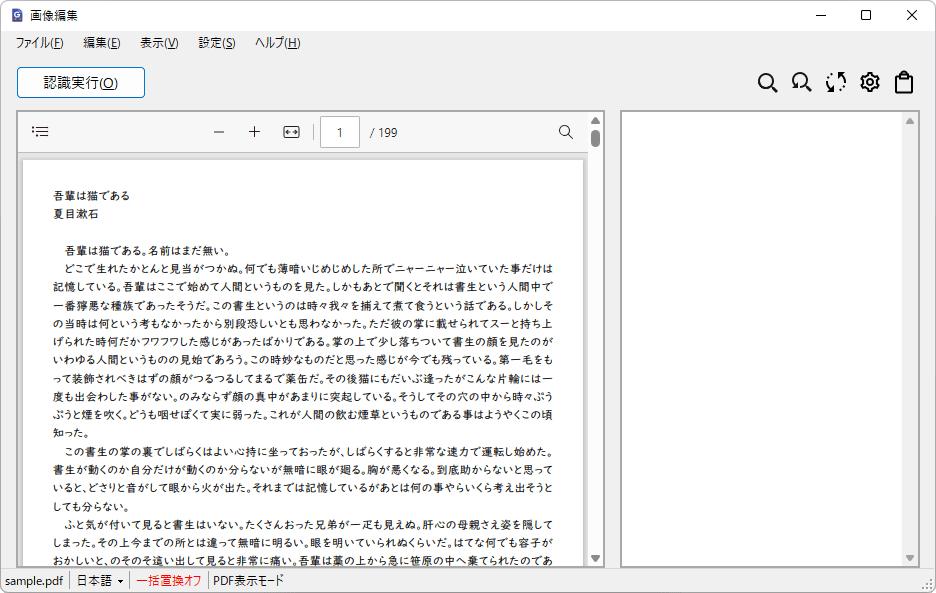Click PDF表示モード in the status bar
Screen dimensions: 936x593
pos(248,580)
